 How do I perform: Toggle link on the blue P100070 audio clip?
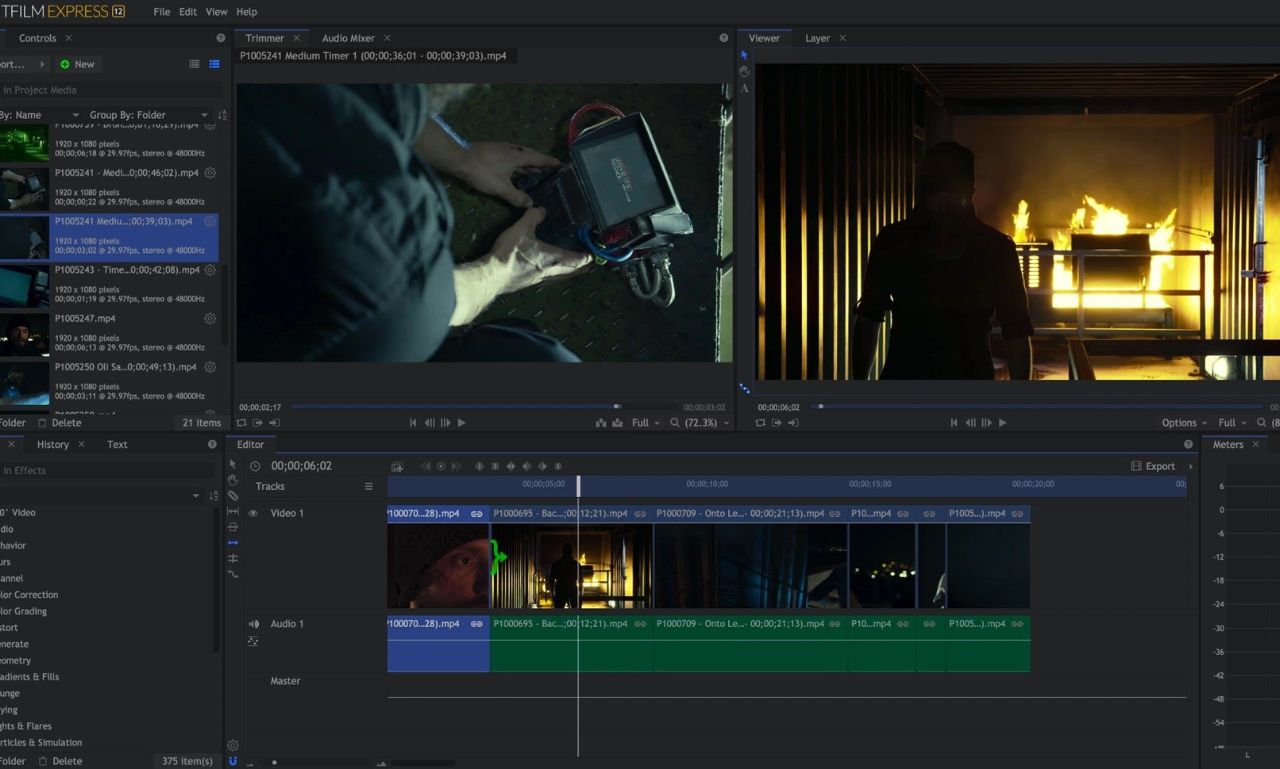(x=477, y=624)
